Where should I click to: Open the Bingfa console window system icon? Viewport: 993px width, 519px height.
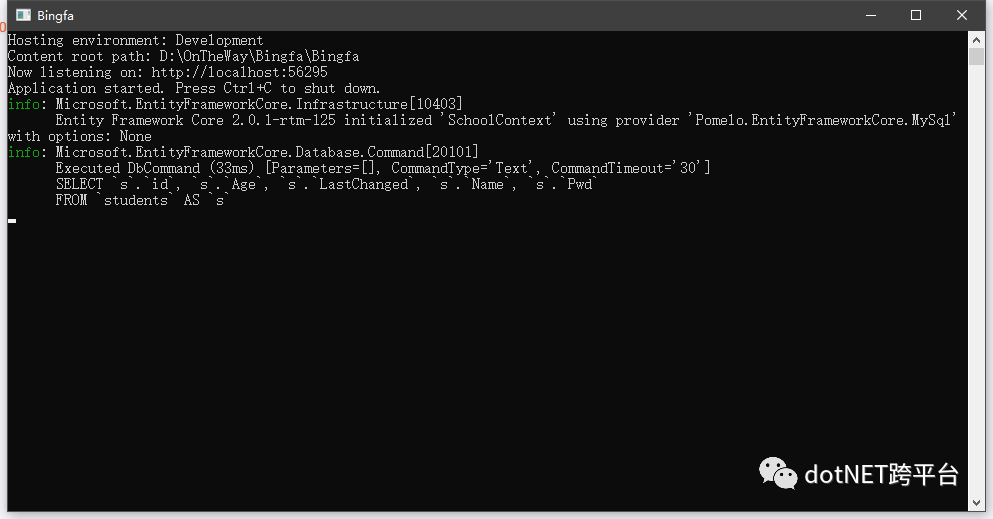click(23, 15)
